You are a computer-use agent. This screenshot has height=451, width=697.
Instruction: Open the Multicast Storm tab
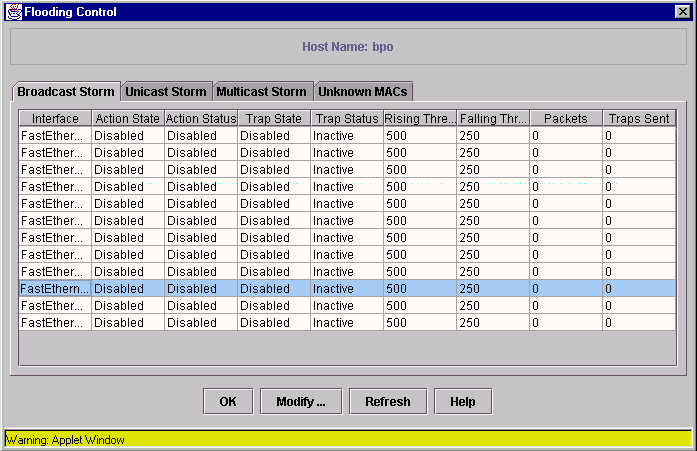pos(261,91)
